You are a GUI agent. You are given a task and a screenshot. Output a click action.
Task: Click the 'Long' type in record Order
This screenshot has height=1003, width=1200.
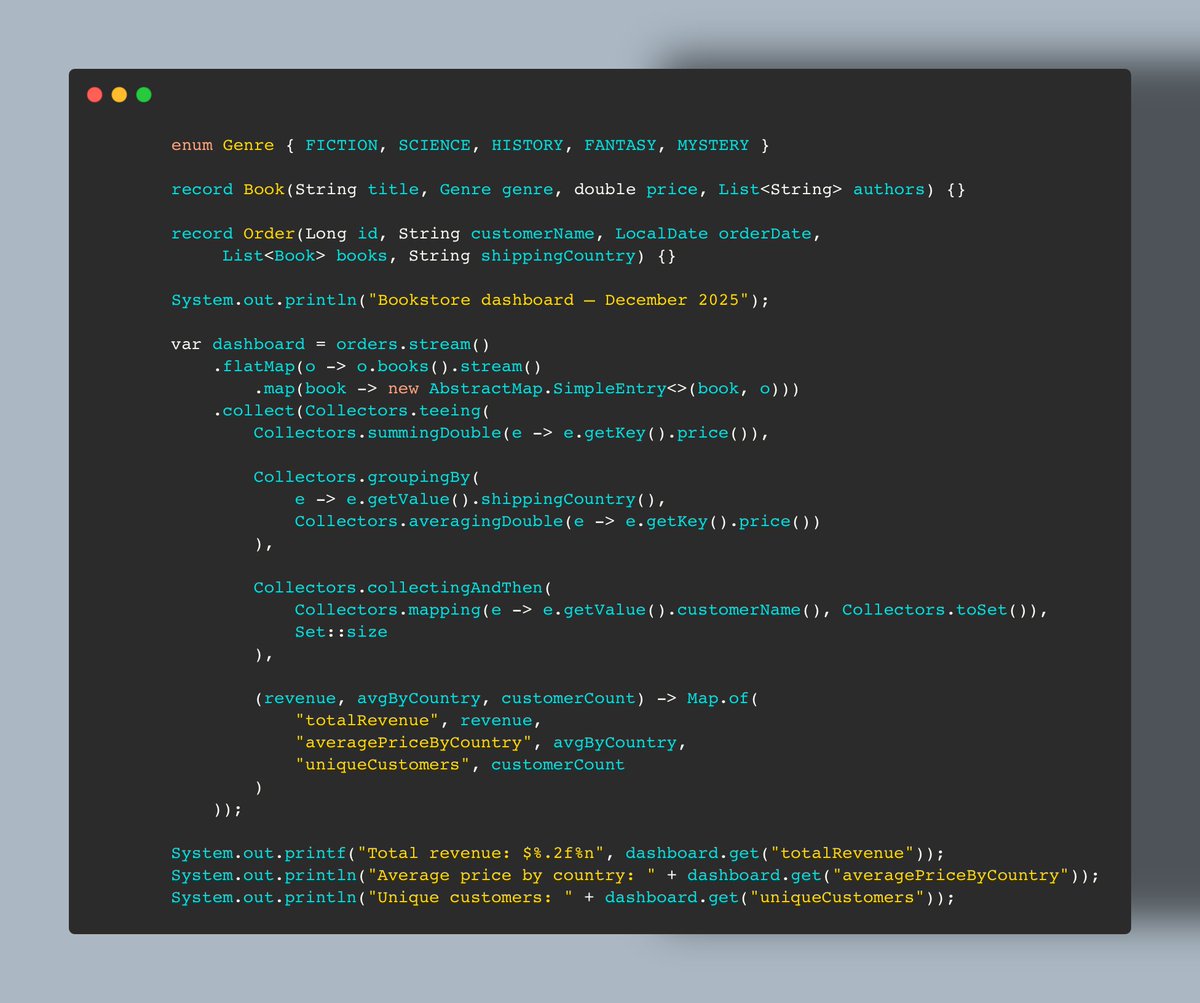pyautogui.click(x=325, y=234)
